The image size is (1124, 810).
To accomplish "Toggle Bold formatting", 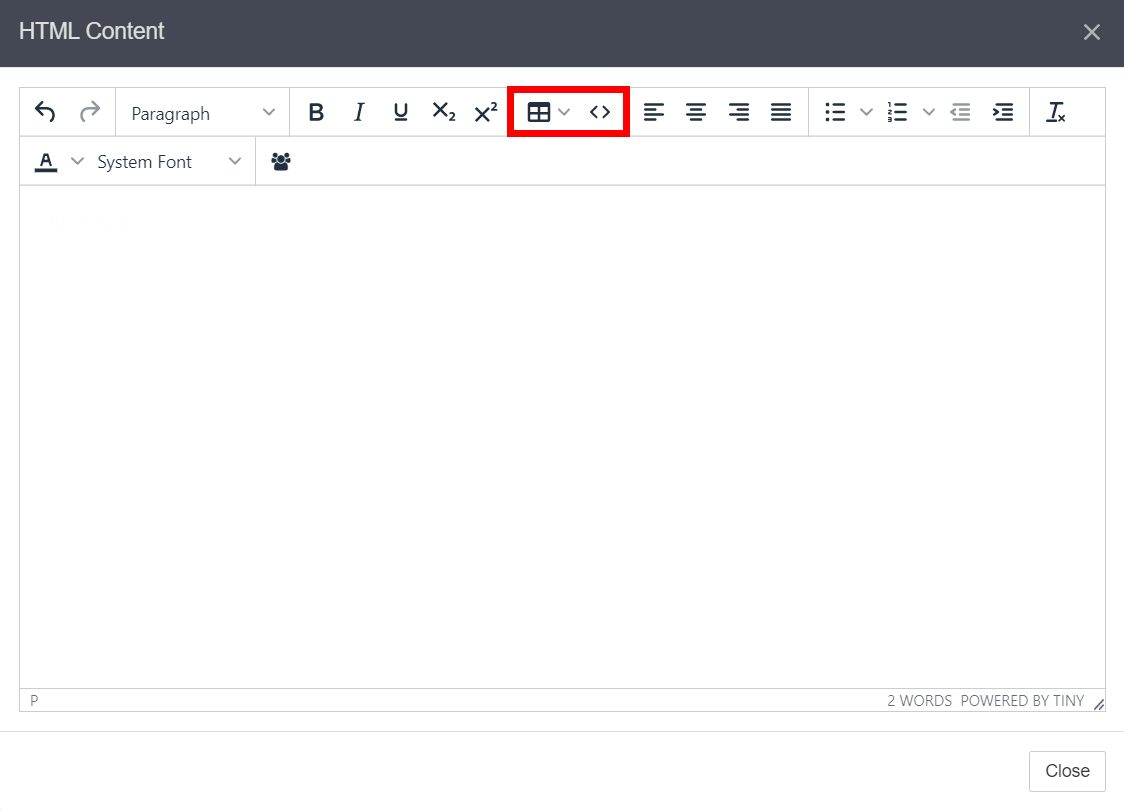I will 316,112.
